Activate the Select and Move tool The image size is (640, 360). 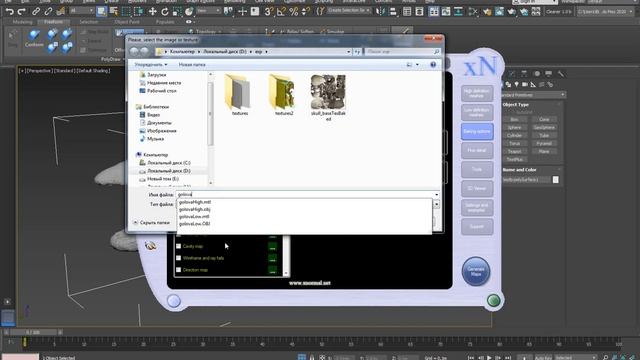[x=152, y=11]
